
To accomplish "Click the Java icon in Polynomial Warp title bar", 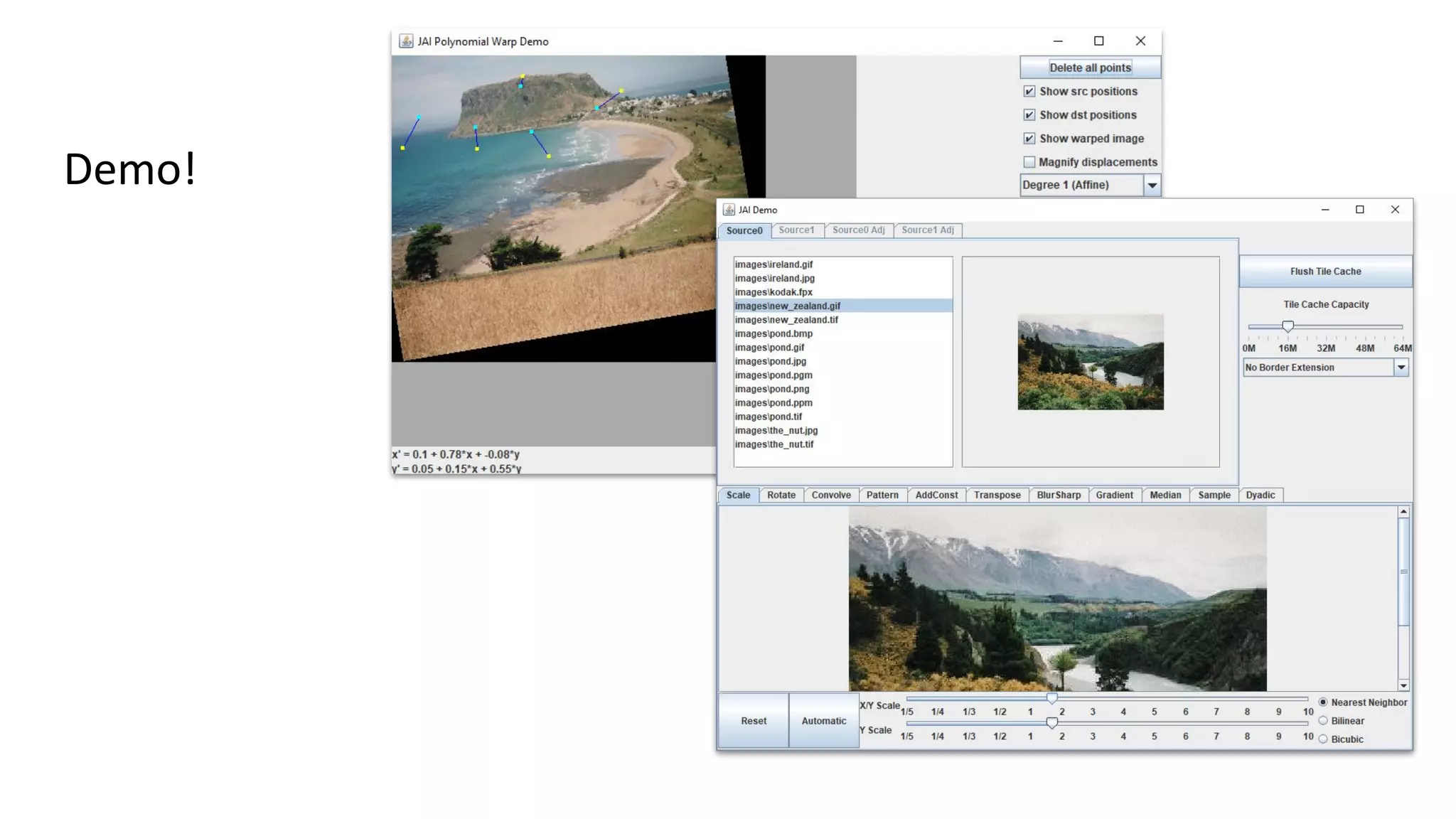I will [x=406, y=41].
